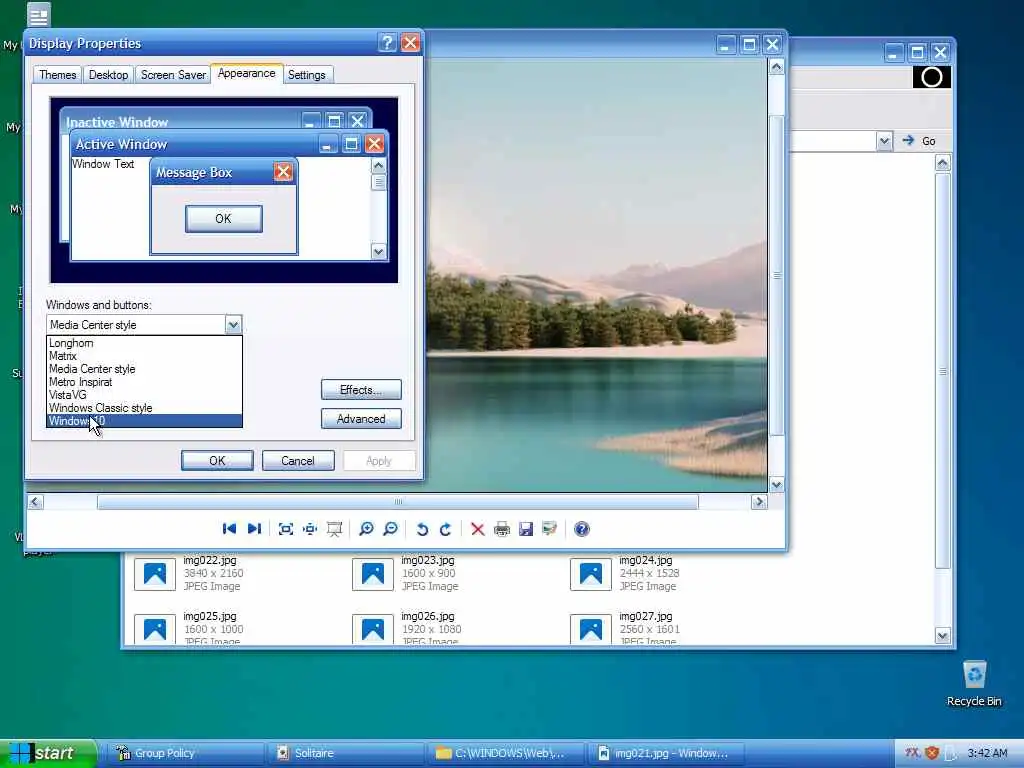The height and width of the screenshot is (768, 1024).
Task: Delete the image with the red X icon
Action: pyautogui.click(x=478, y=529)
